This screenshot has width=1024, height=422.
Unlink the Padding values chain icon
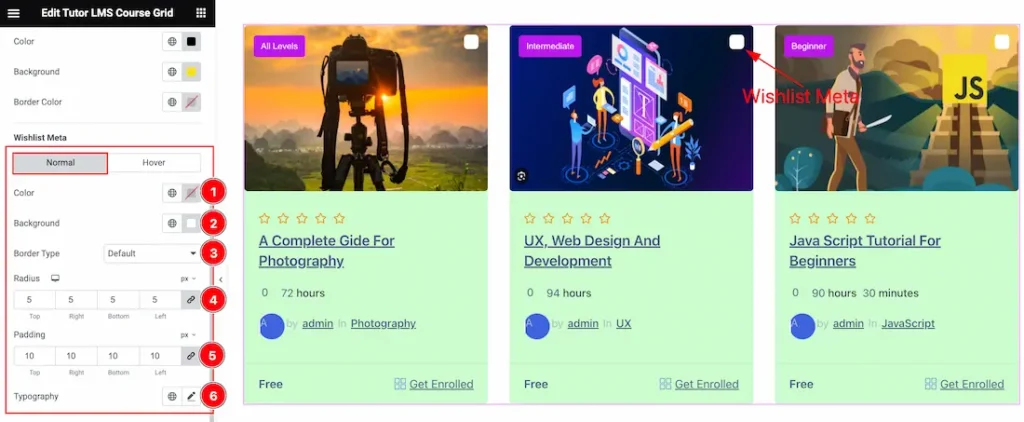(x=191, y=356)
